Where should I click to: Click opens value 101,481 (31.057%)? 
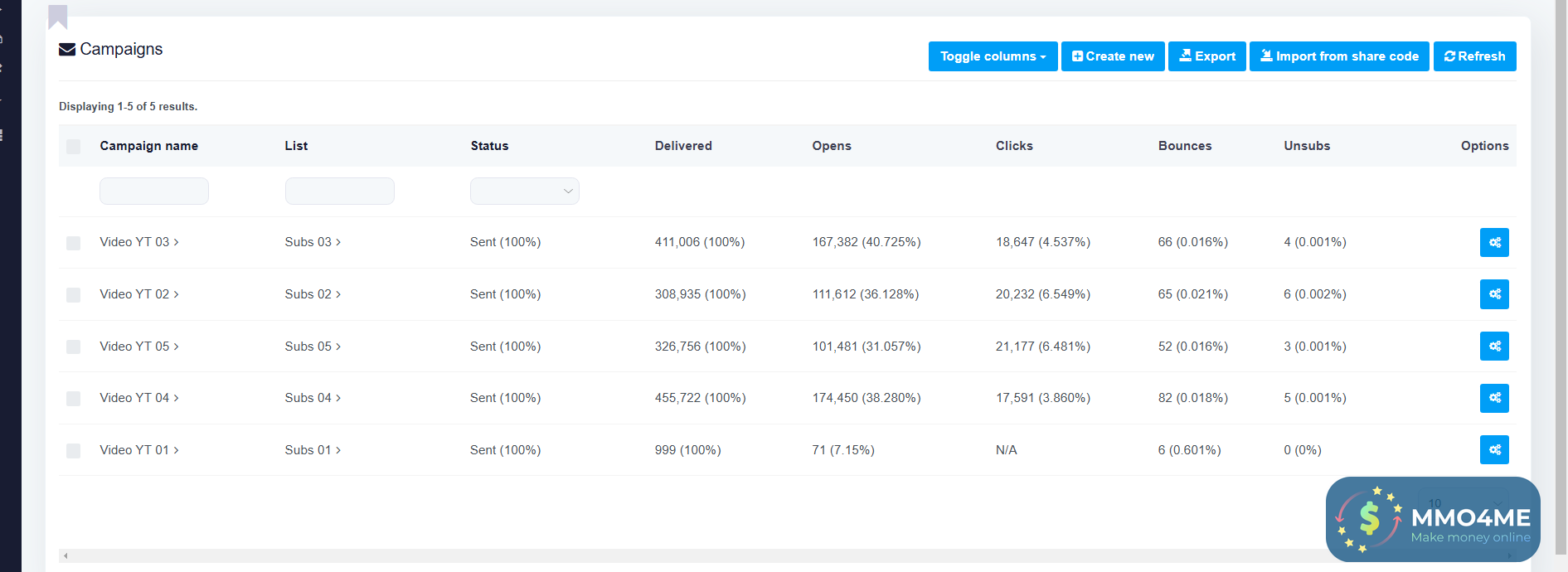pyautogui.click(x=867, y=347)
